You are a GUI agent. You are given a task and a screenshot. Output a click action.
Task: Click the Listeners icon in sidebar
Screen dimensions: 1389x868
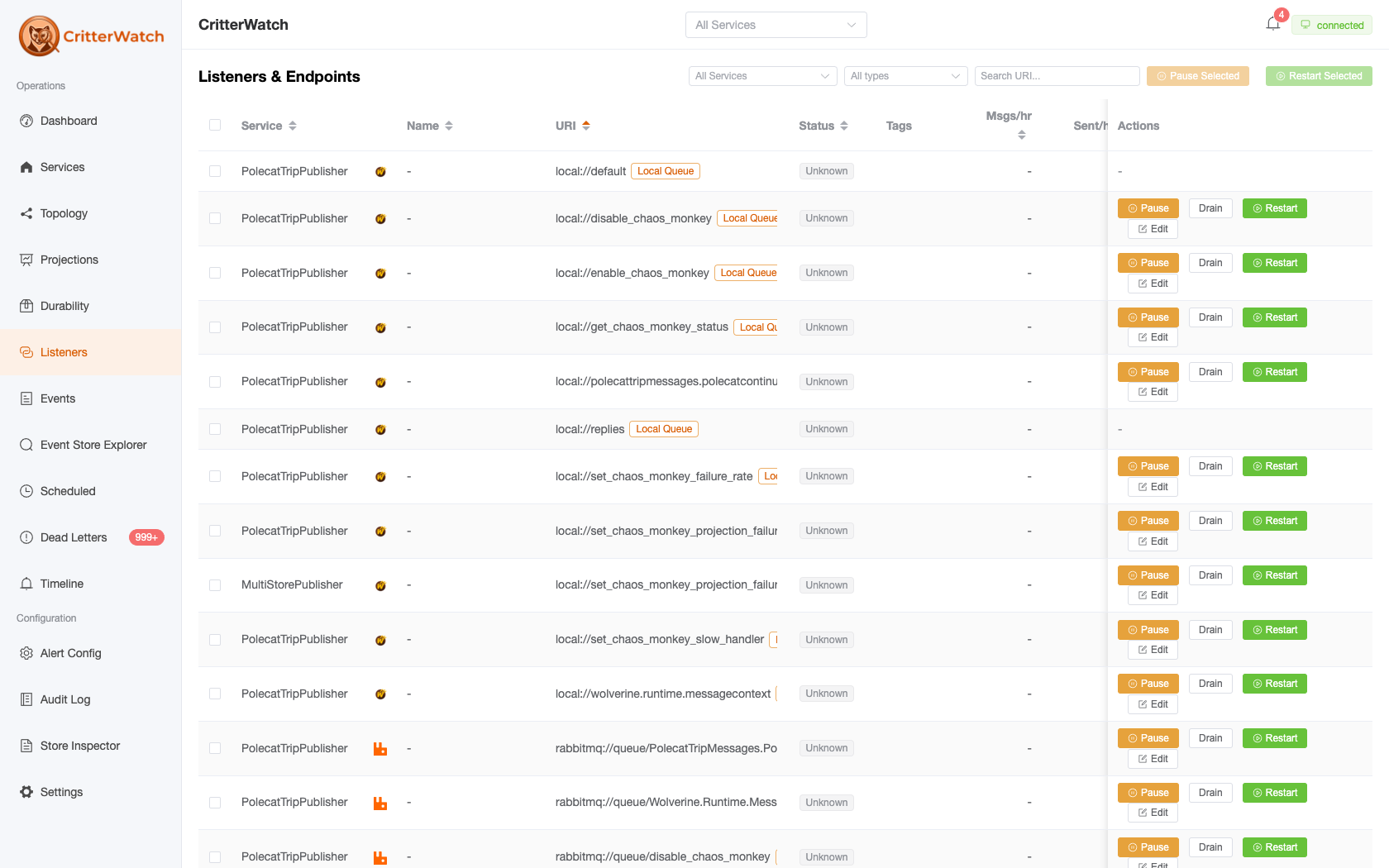pos(26,352)
